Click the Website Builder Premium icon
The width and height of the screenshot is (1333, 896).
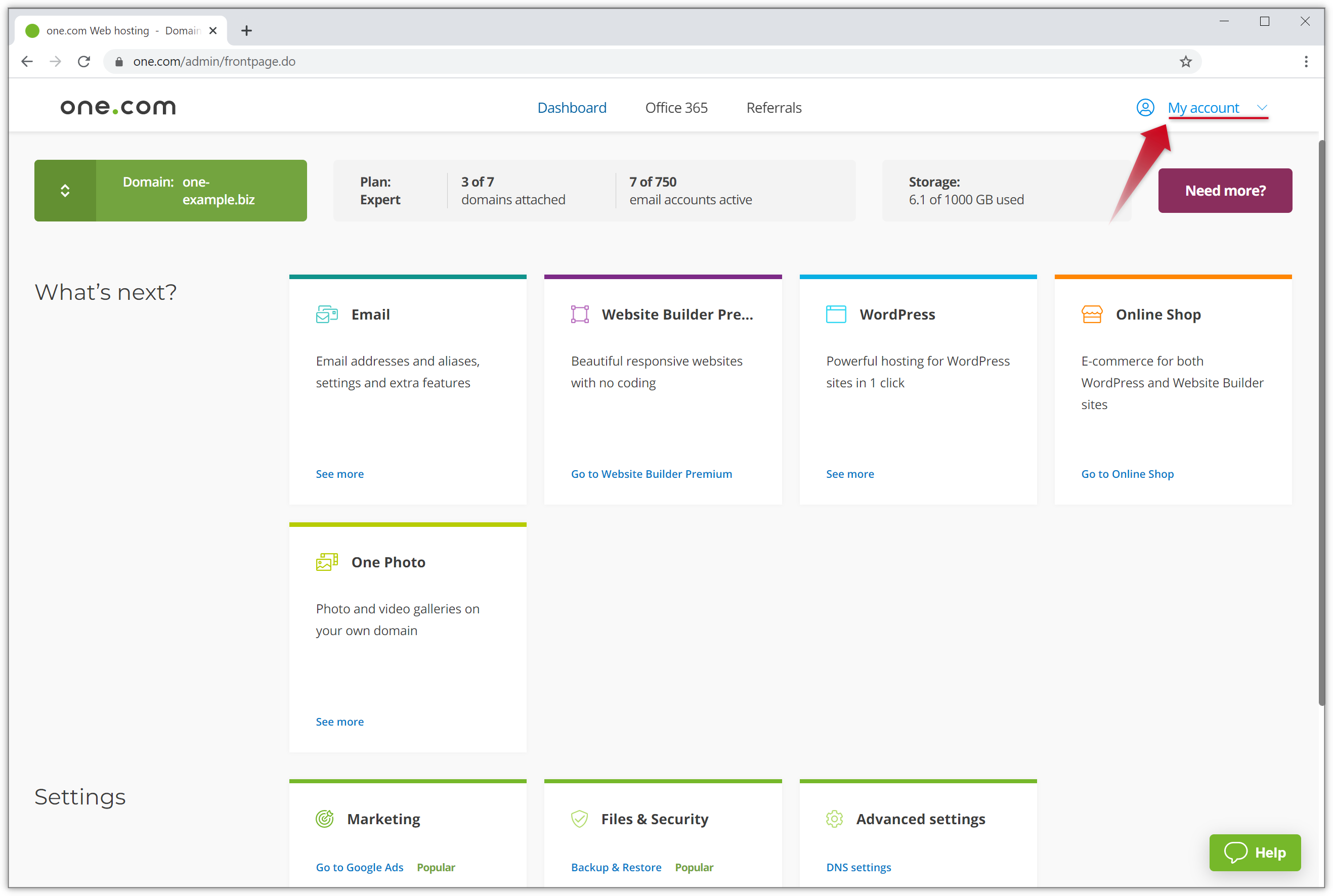[580, 315]
